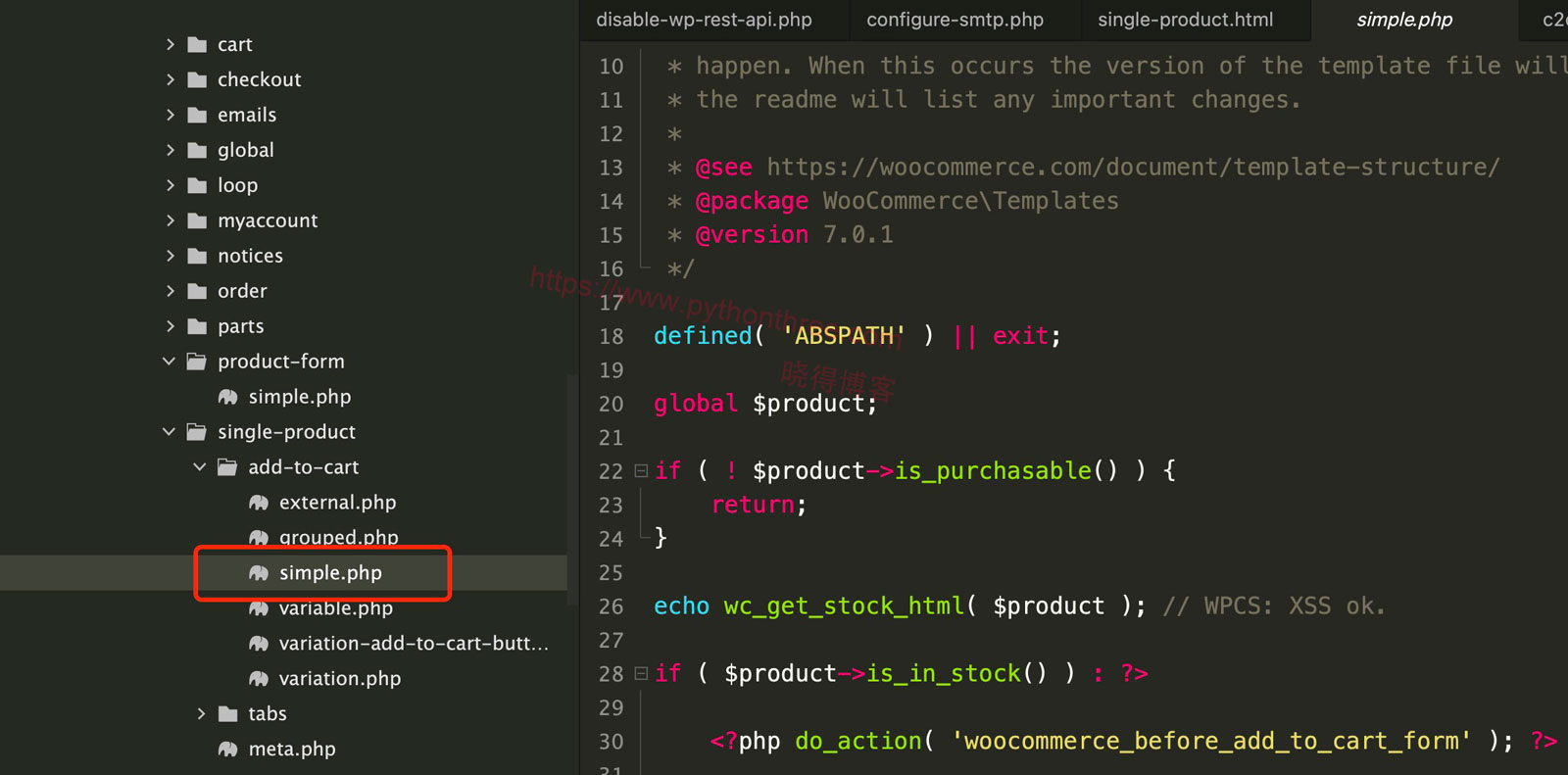The height and width of the screenshot is (775, 1568).
Task: Click the sidebar vertical scrollbar
Action: pos(571,490)
